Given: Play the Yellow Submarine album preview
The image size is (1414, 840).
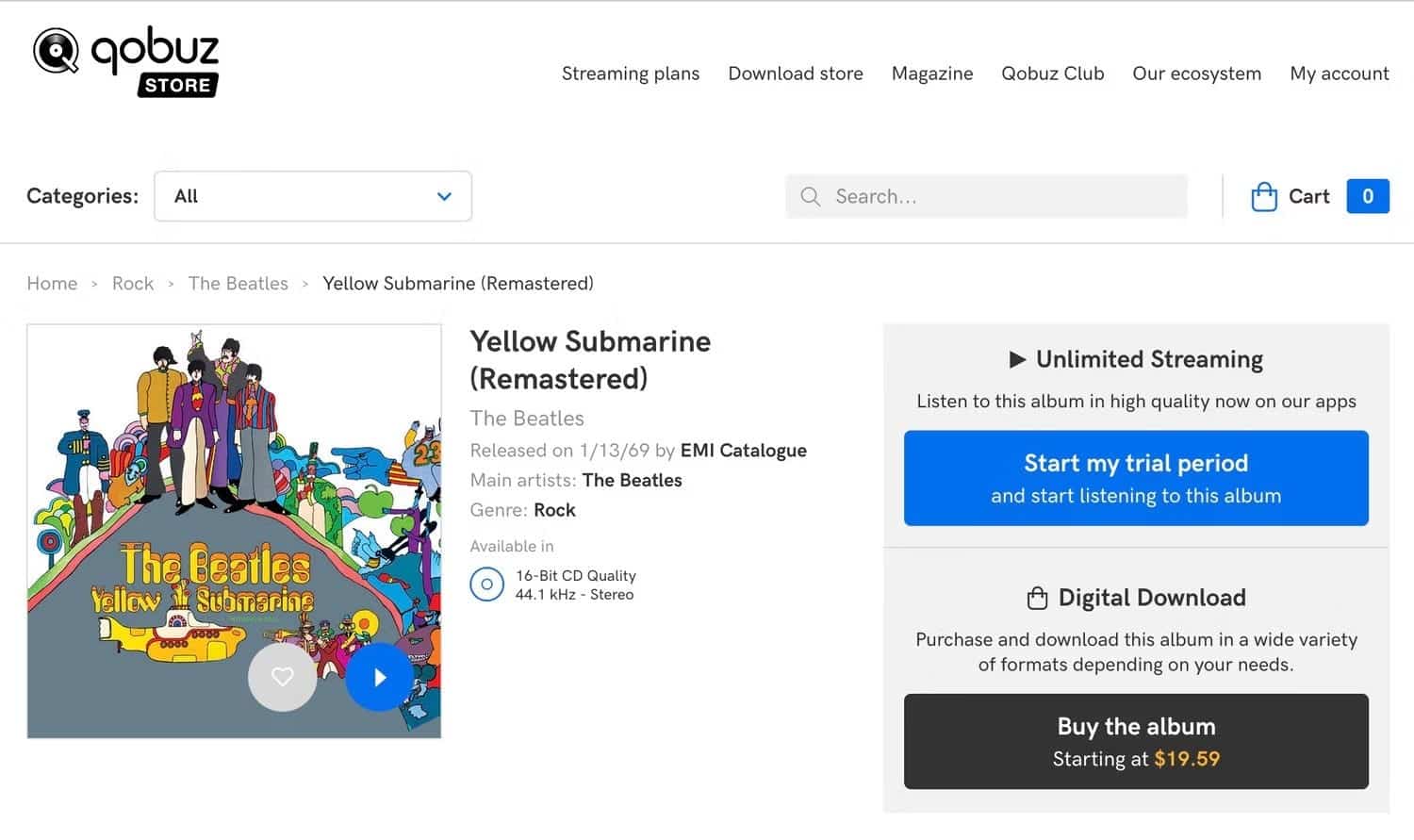Looking at the screenshot, I should (379, 677).
